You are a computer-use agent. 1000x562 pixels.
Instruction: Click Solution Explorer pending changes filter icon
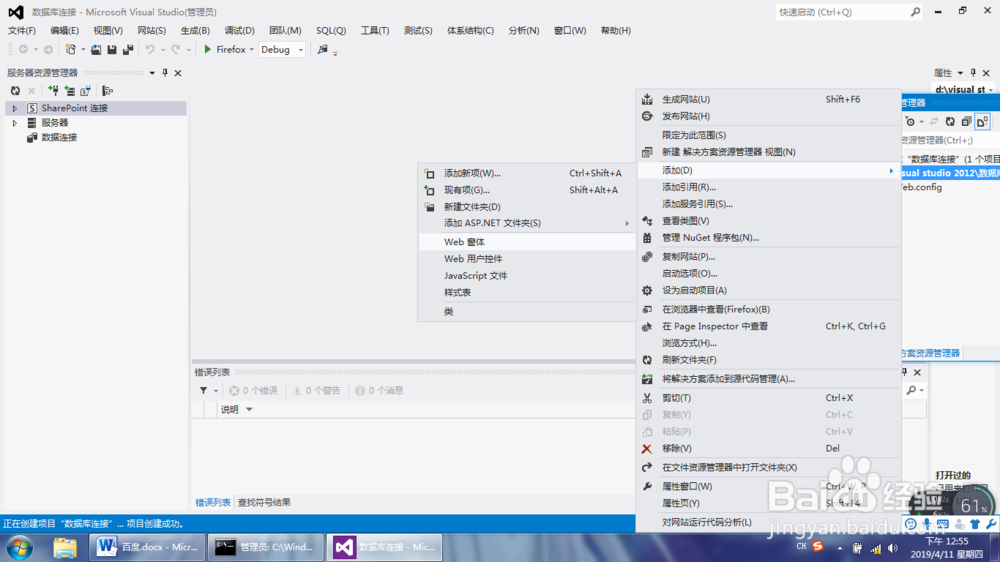(910, 121)
